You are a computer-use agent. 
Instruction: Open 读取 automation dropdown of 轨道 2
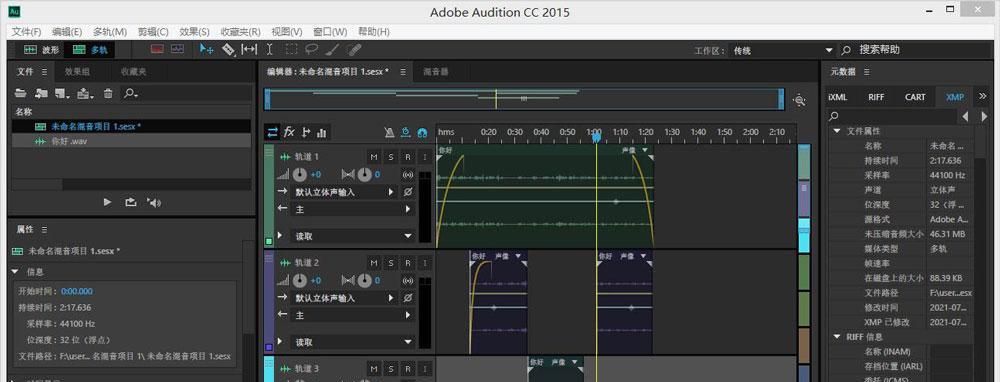(352, 342)
